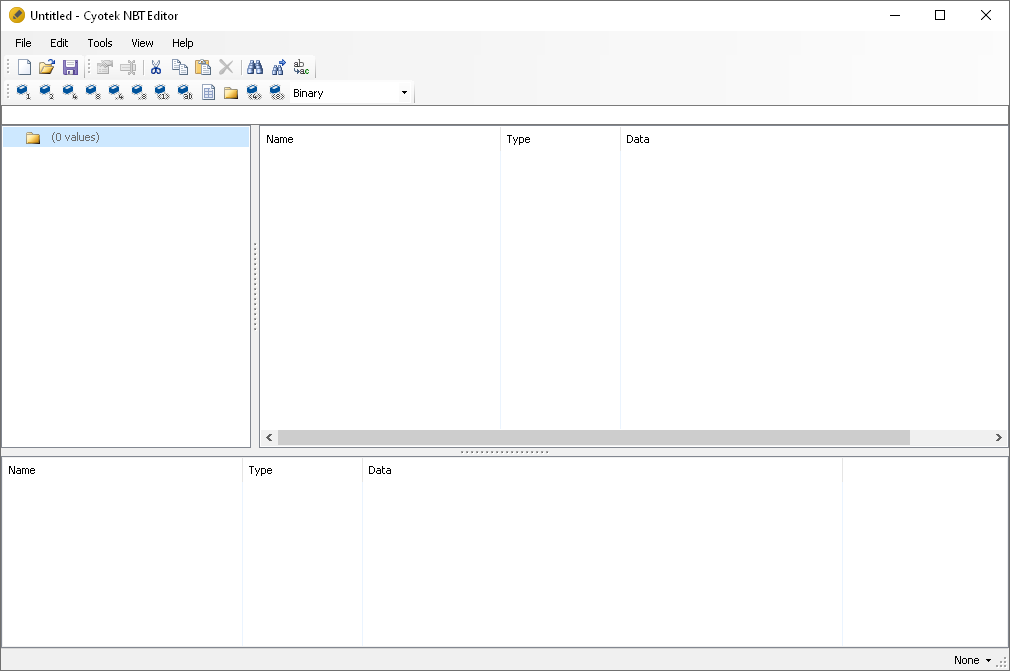Create a new document with the blank page icon
Image resolution: width=1010 pixels, height=671 pixels.
point(24,67)
